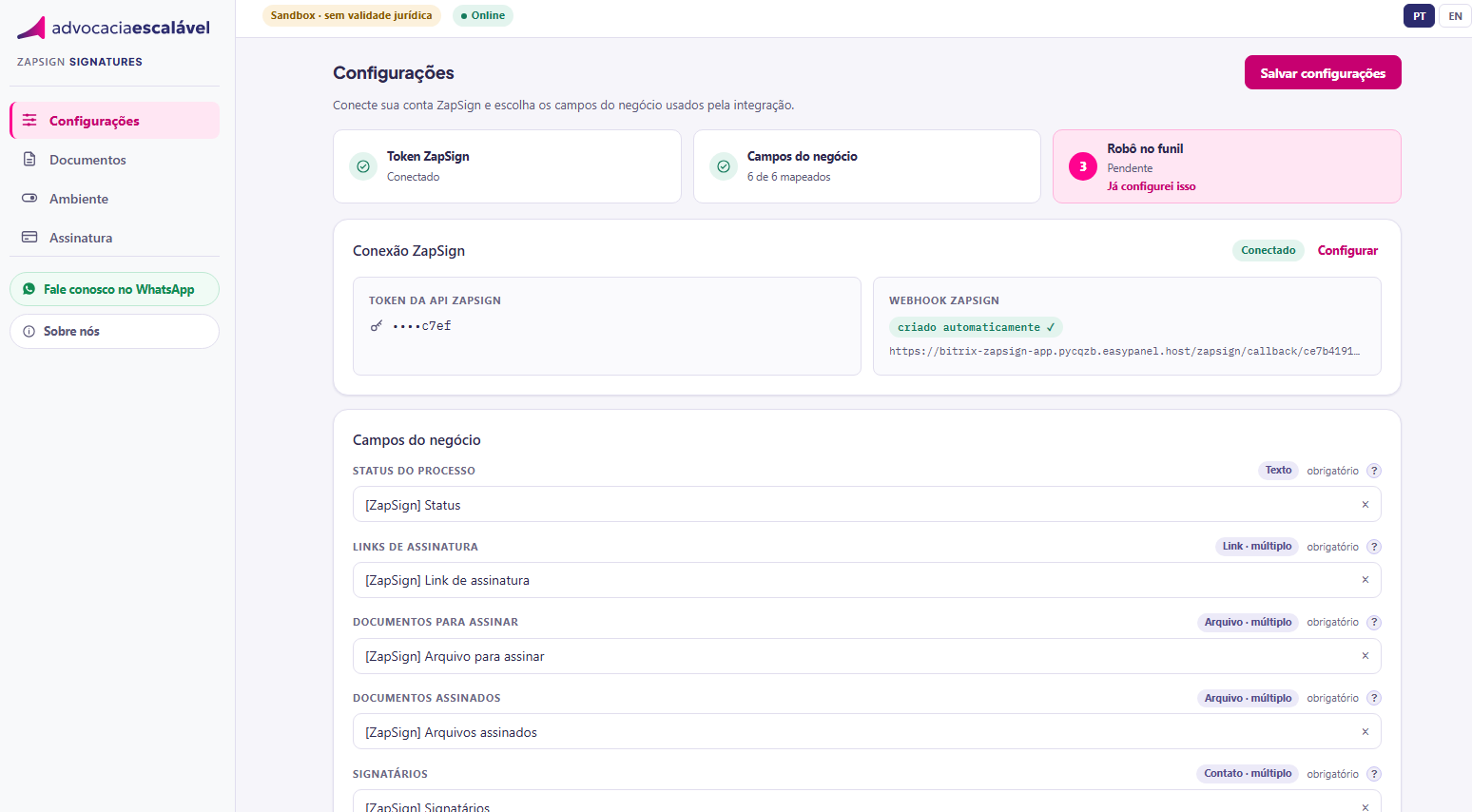
Task: Go to Assinatura section
Action: pyautogui.click(x=114, y=238)
